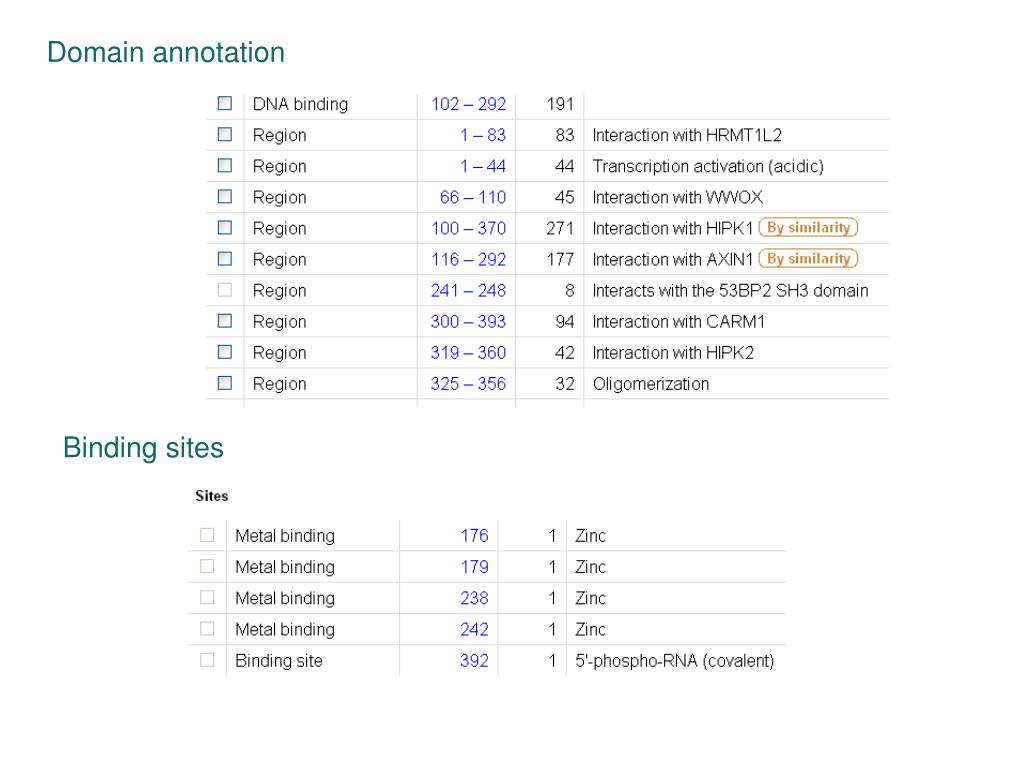Check the Metal binding 179 row box
This screenshot has width=1024, height=768.
[207, 566]
